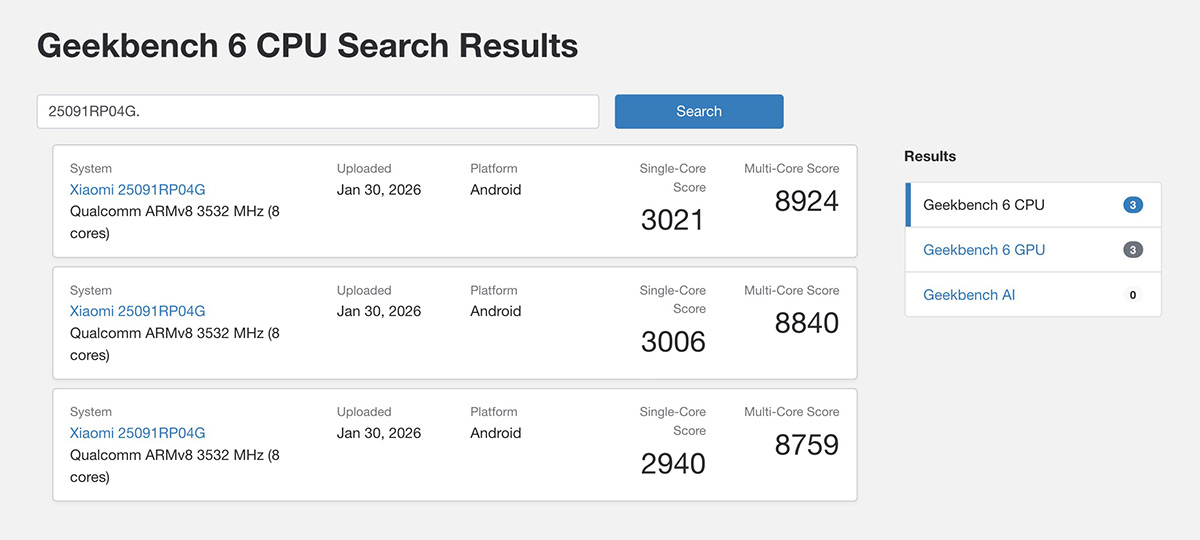Click the Geekbench 6 CPU Search Results heading
This screenshot has height=540, width=1200.
307,45
